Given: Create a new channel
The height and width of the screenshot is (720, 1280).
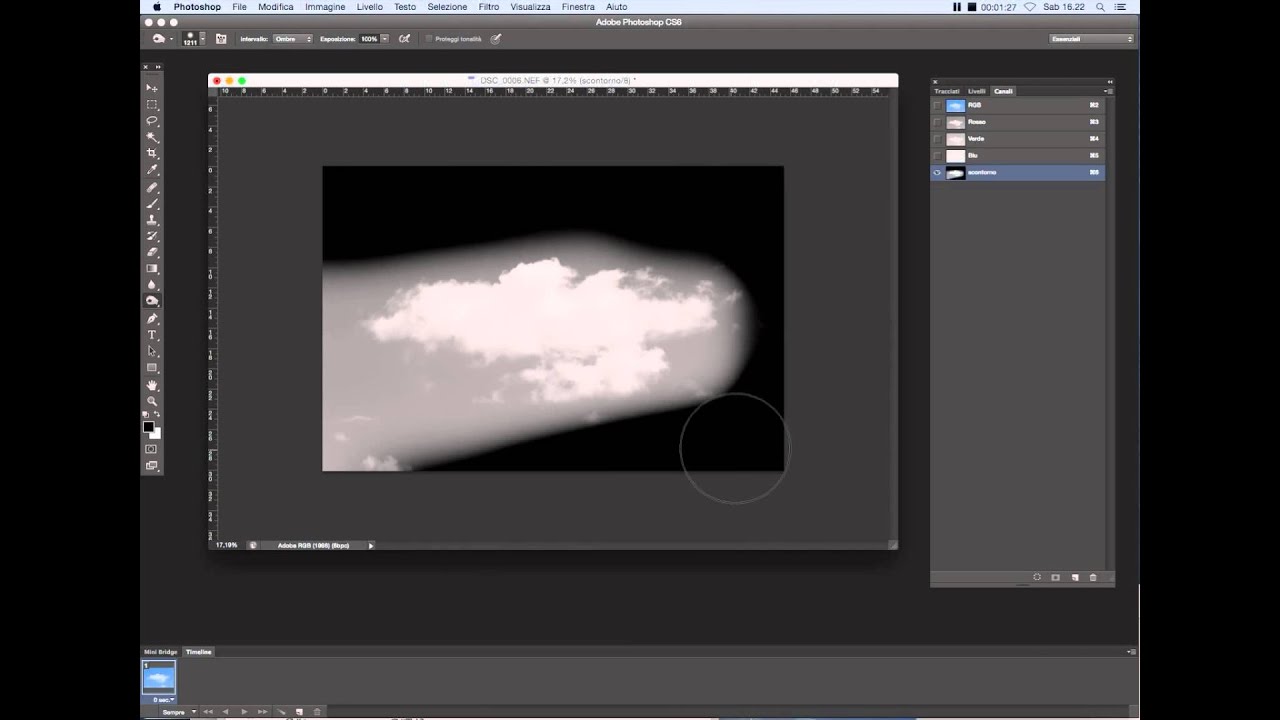Looking at the screenshot, I should tap(1075, 577).
